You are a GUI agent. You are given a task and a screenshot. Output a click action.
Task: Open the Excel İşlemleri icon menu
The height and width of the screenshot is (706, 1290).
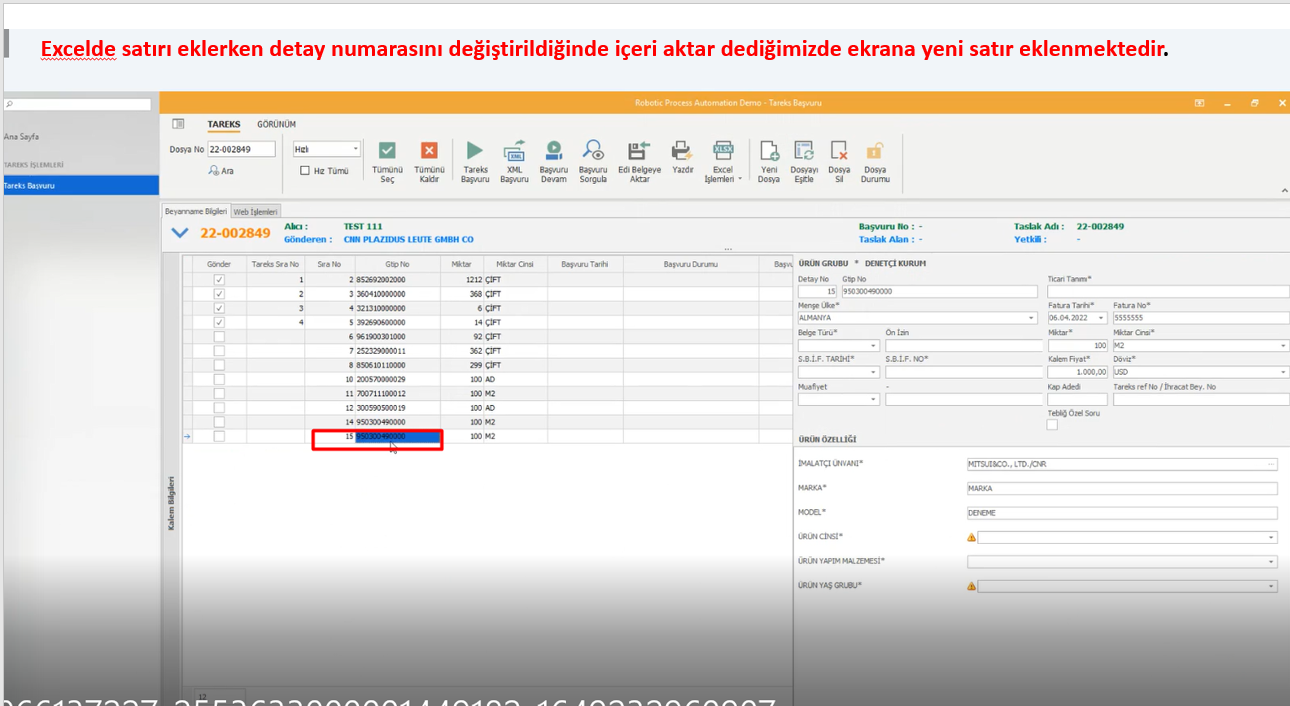tap(723, 151)
